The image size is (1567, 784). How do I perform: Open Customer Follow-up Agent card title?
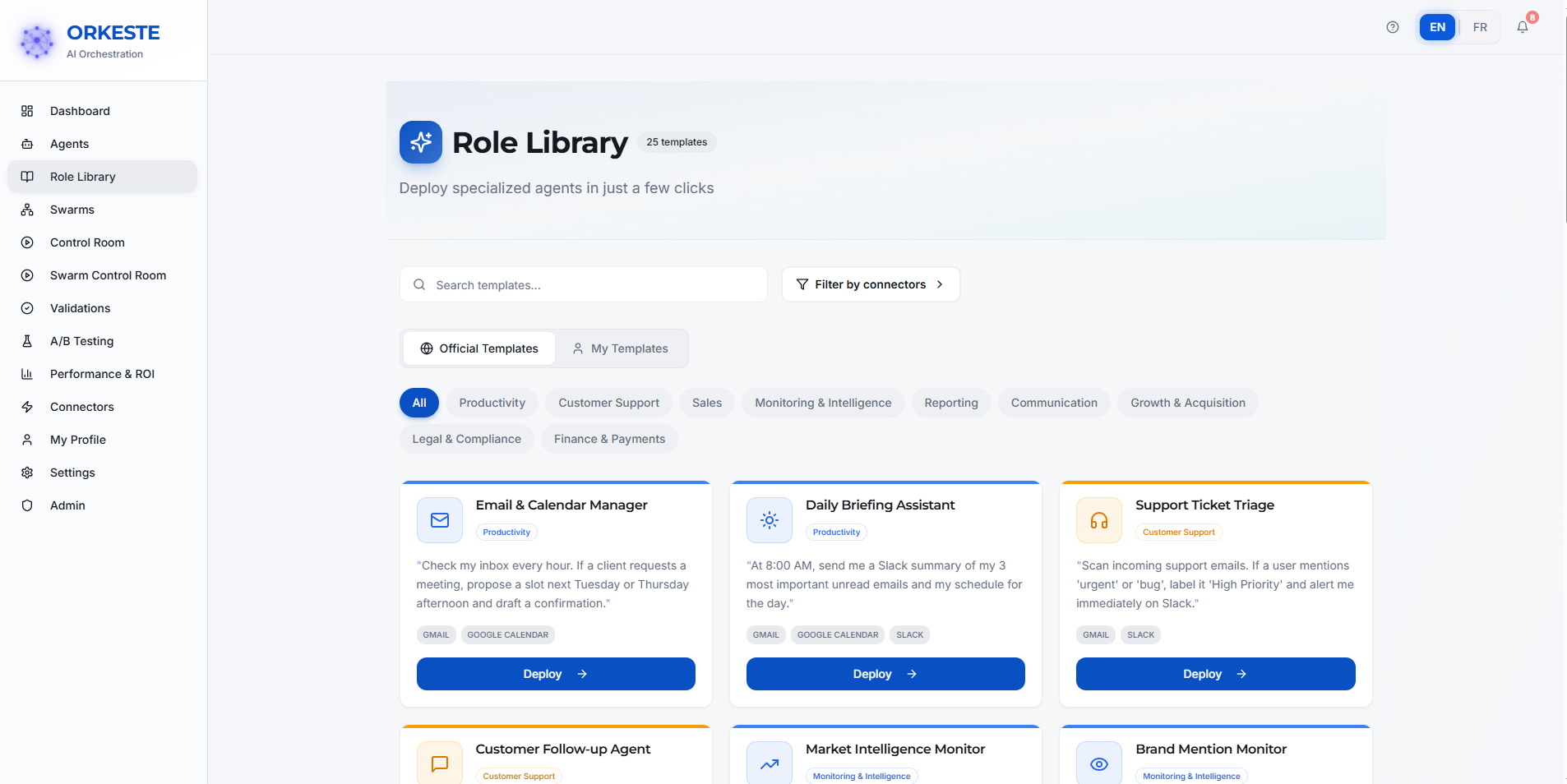point(562,749)
